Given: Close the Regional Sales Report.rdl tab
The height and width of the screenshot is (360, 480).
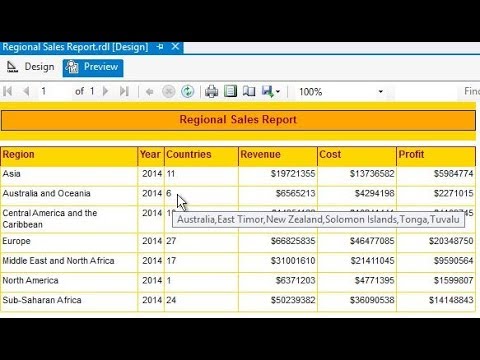Looking at the screenshot, I should click(175, 47).
